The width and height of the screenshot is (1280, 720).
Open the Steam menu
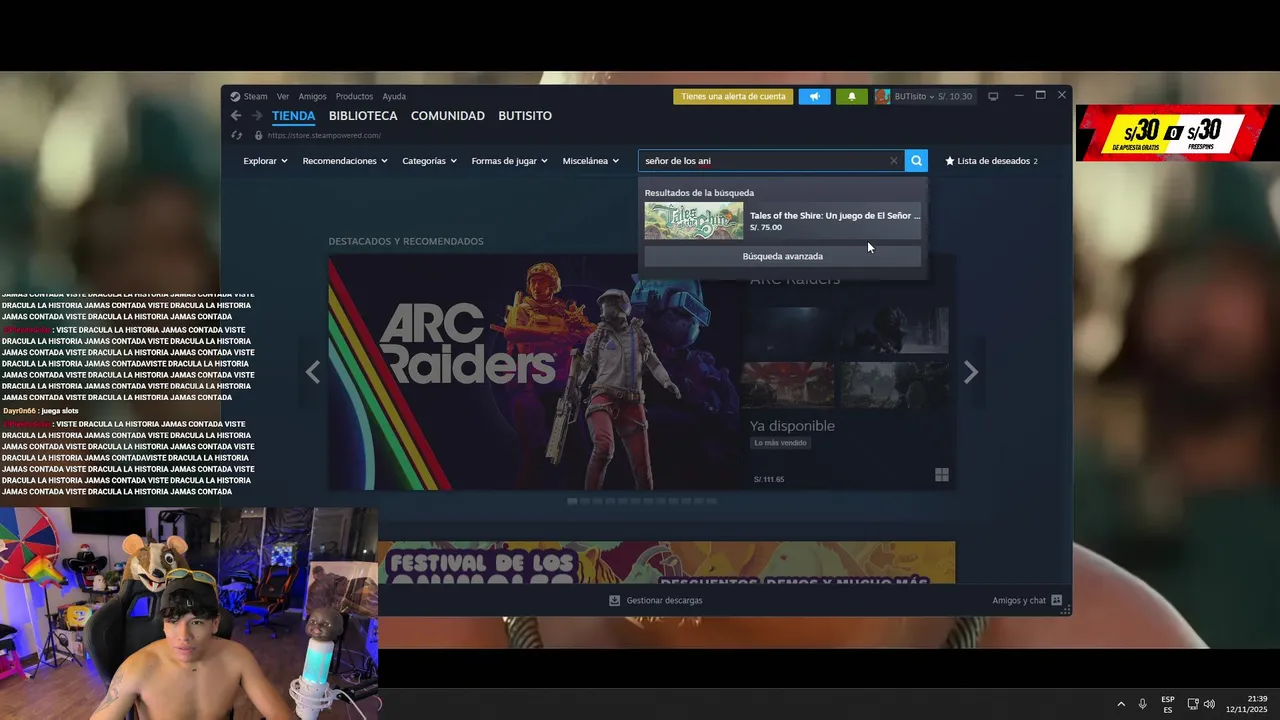point(256,97)
